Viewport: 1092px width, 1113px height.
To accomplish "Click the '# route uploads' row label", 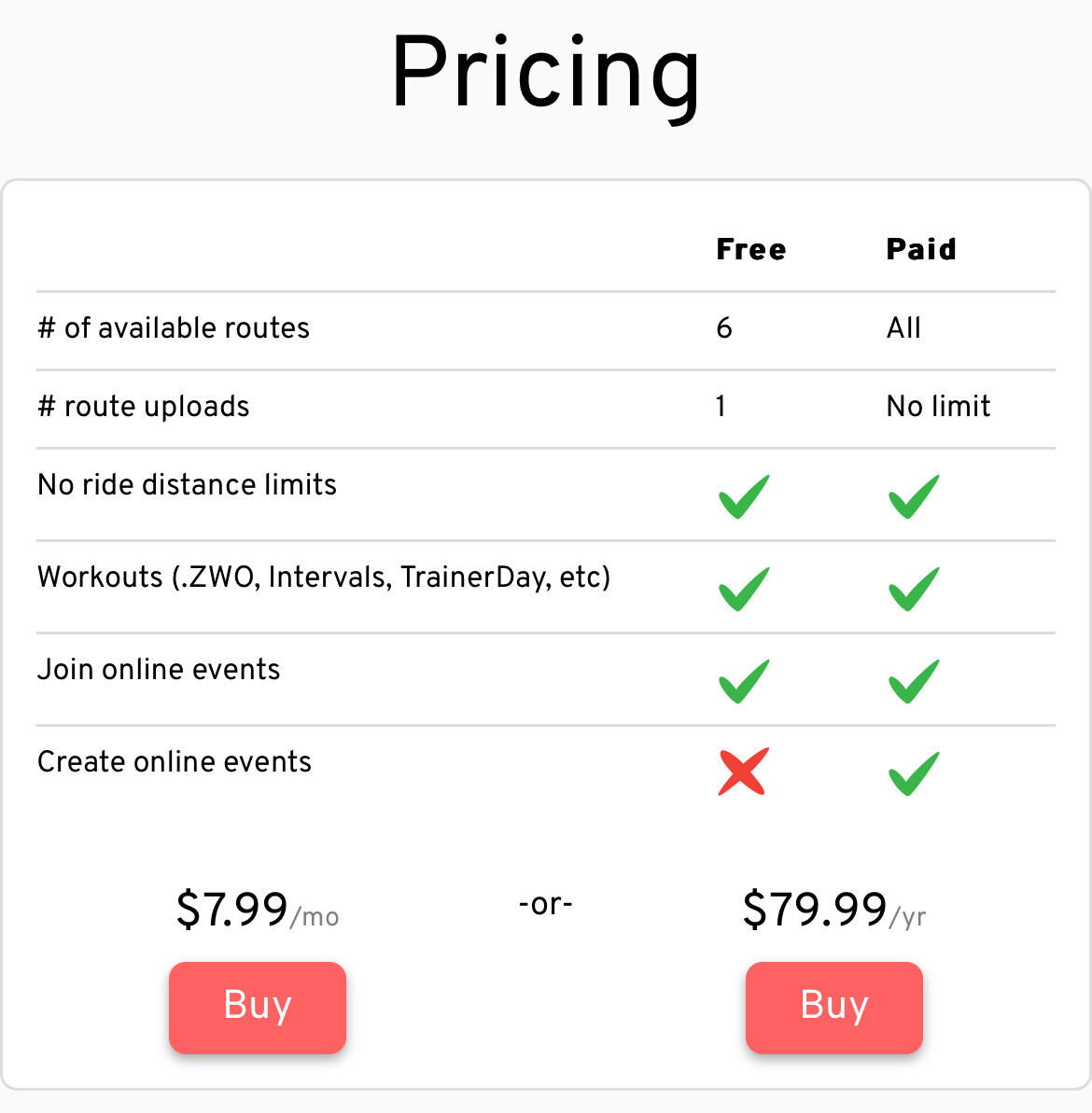I will click(144, 407).
